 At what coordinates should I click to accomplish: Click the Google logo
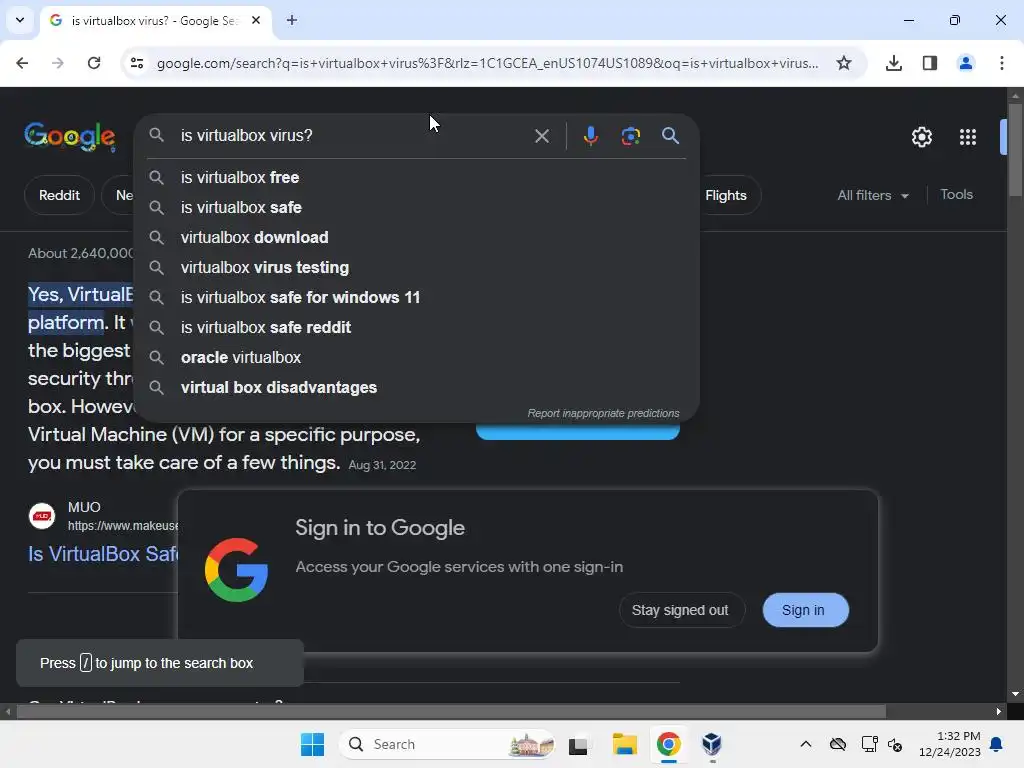70,136
